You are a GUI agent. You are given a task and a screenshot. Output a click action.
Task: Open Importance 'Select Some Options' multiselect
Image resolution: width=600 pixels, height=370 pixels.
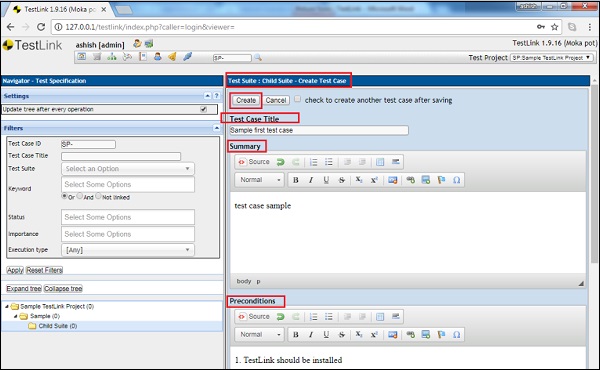pos(128,234)
